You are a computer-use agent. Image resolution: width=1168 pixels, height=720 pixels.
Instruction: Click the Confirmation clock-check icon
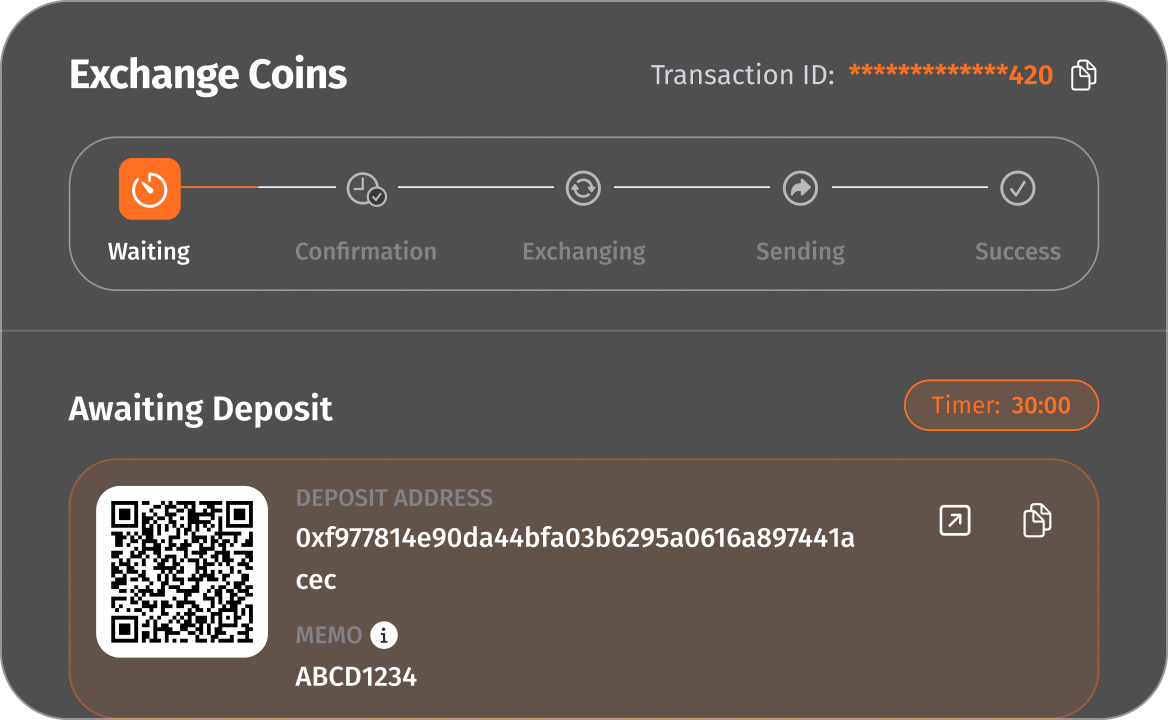tap(366, 188)
